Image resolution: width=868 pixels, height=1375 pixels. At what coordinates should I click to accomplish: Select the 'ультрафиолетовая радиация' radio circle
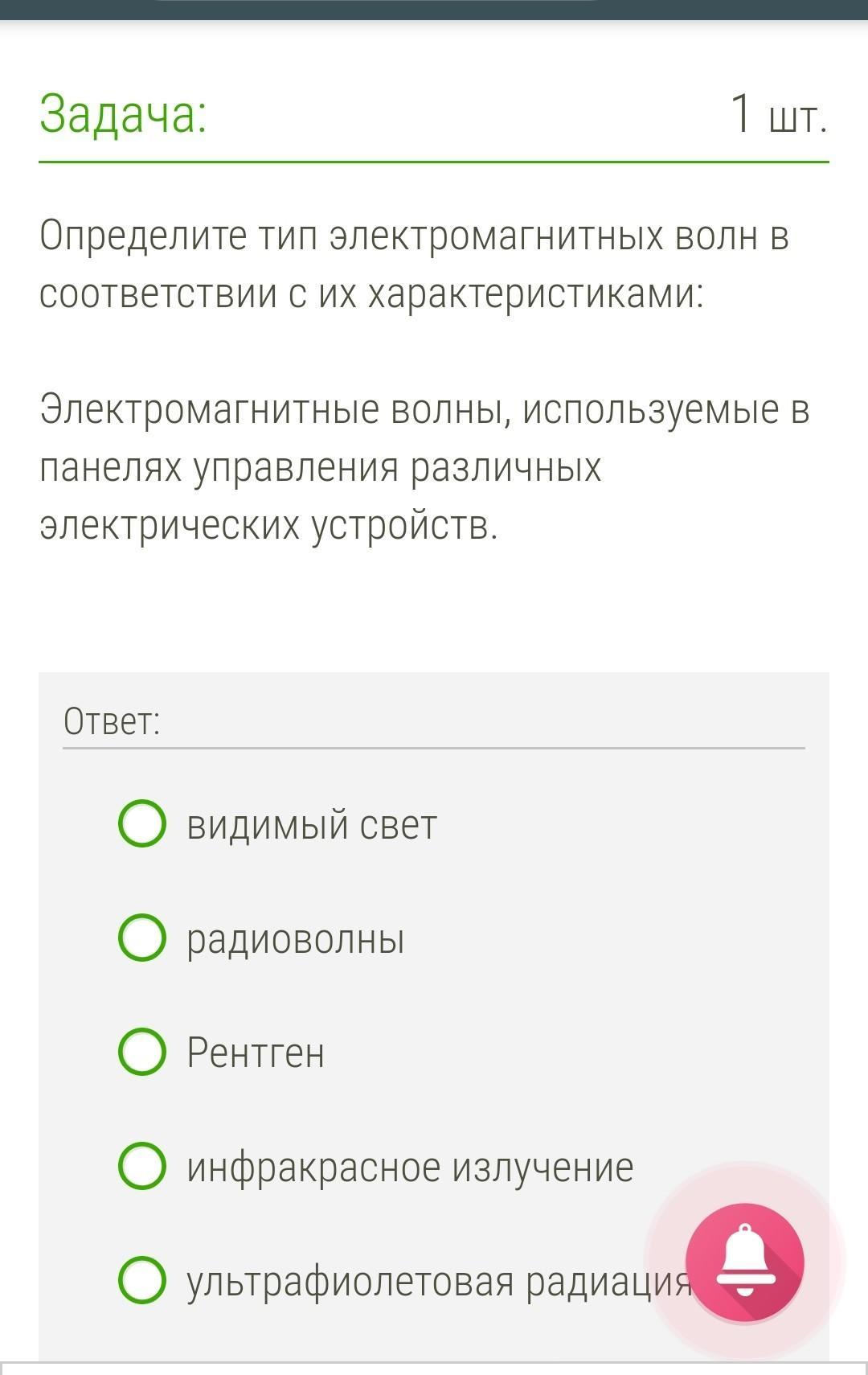pos(142,1279)
